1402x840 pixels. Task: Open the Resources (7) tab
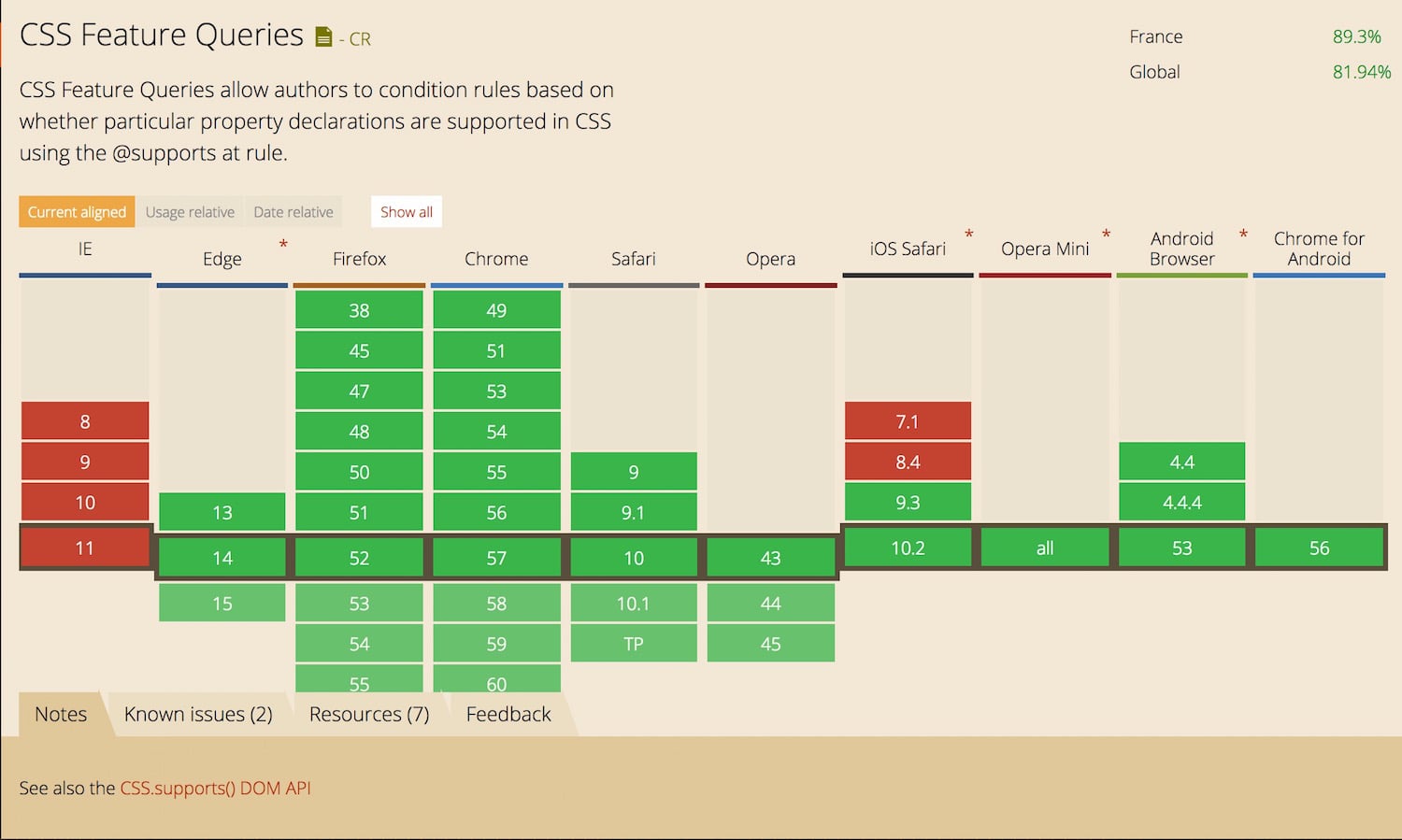coord(368,714)
